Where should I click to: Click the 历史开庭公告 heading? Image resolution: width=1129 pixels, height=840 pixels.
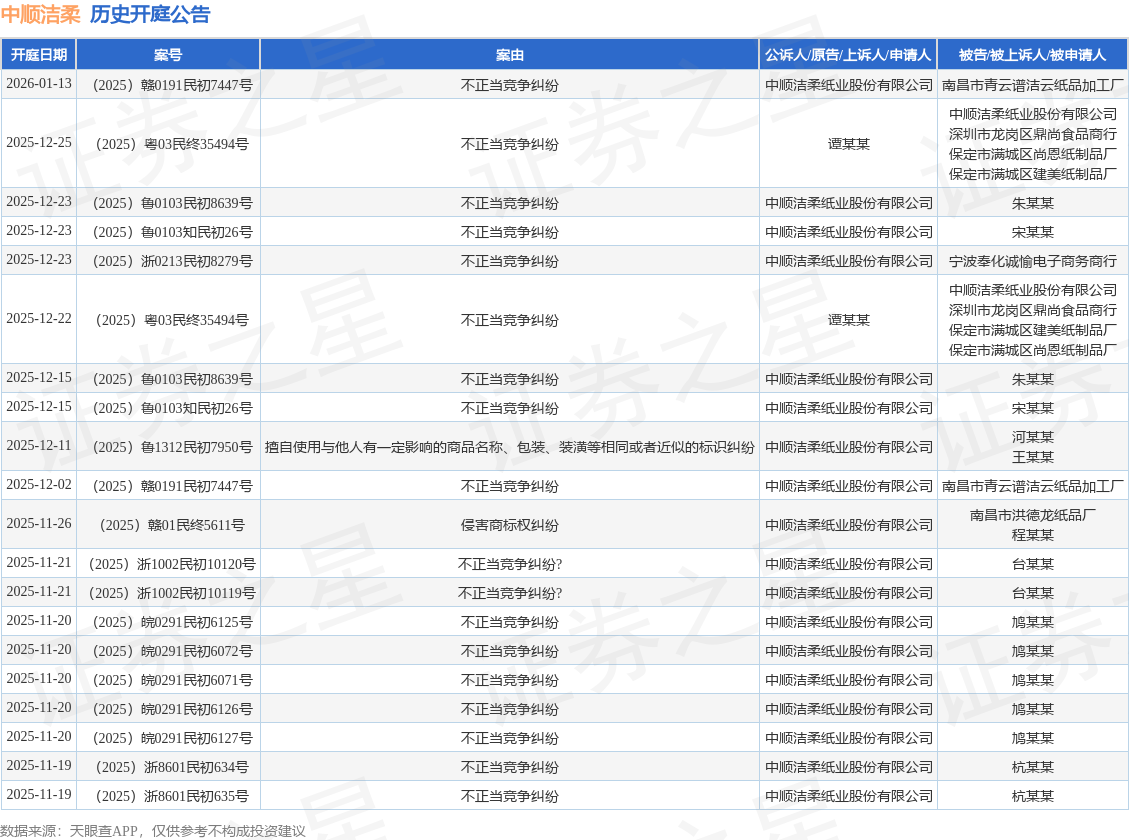150,14
